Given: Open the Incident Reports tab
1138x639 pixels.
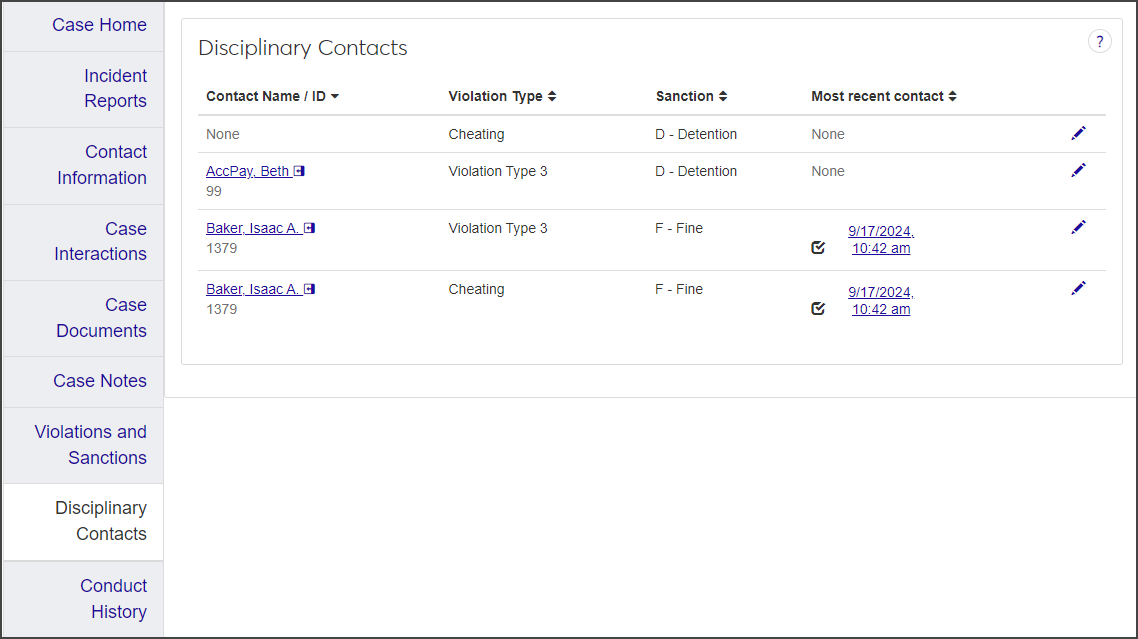Looking at the screenshot, I should (x=115, y=88).
